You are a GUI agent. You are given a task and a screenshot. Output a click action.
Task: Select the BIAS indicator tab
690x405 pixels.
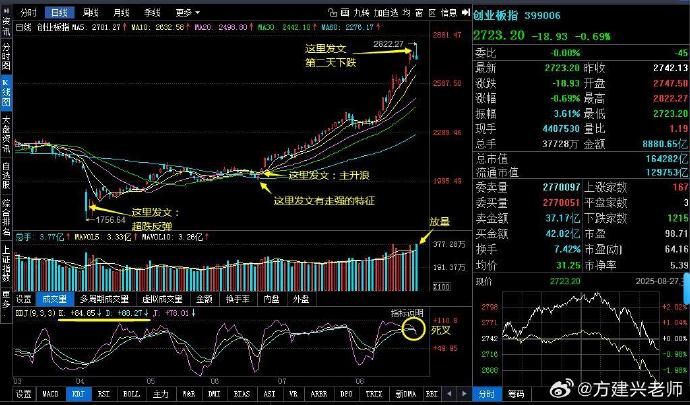242,394
